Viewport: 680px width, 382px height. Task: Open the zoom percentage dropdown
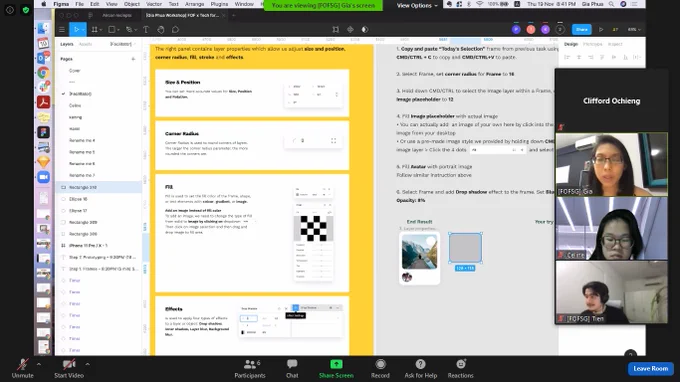pyautogui.click(x=634, y=29)
